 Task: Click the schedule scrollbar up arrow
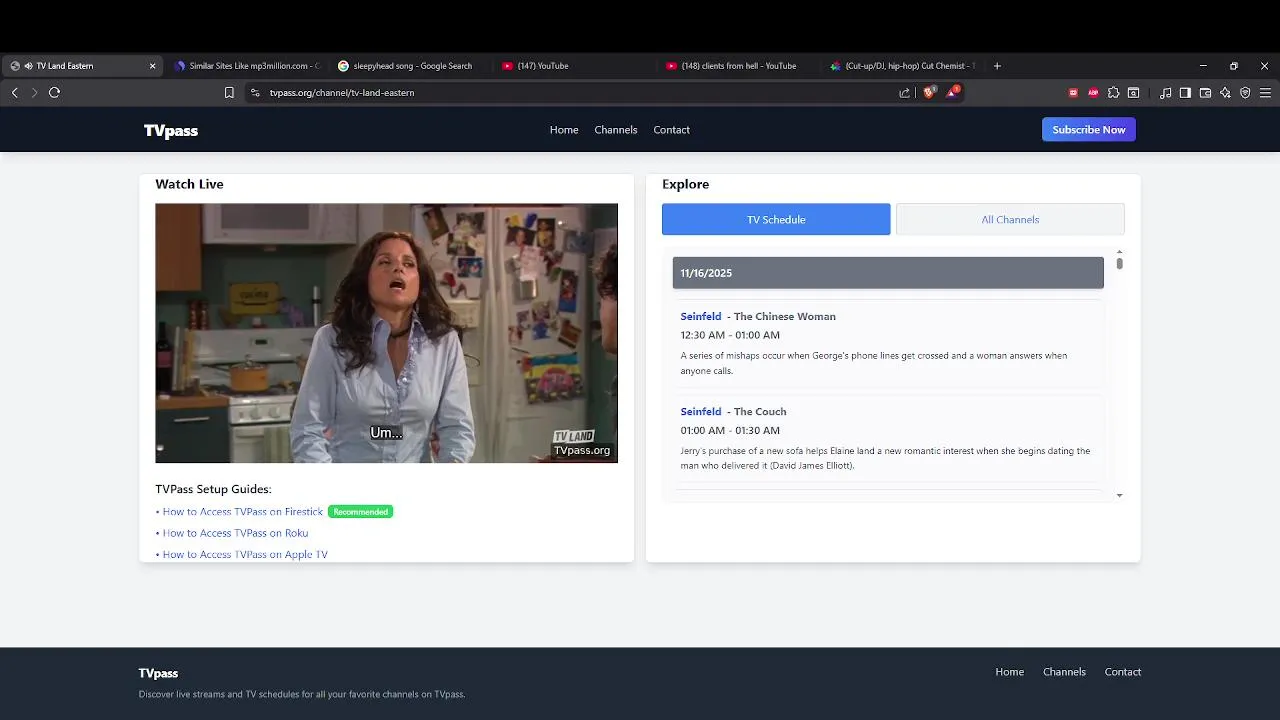1119,252
